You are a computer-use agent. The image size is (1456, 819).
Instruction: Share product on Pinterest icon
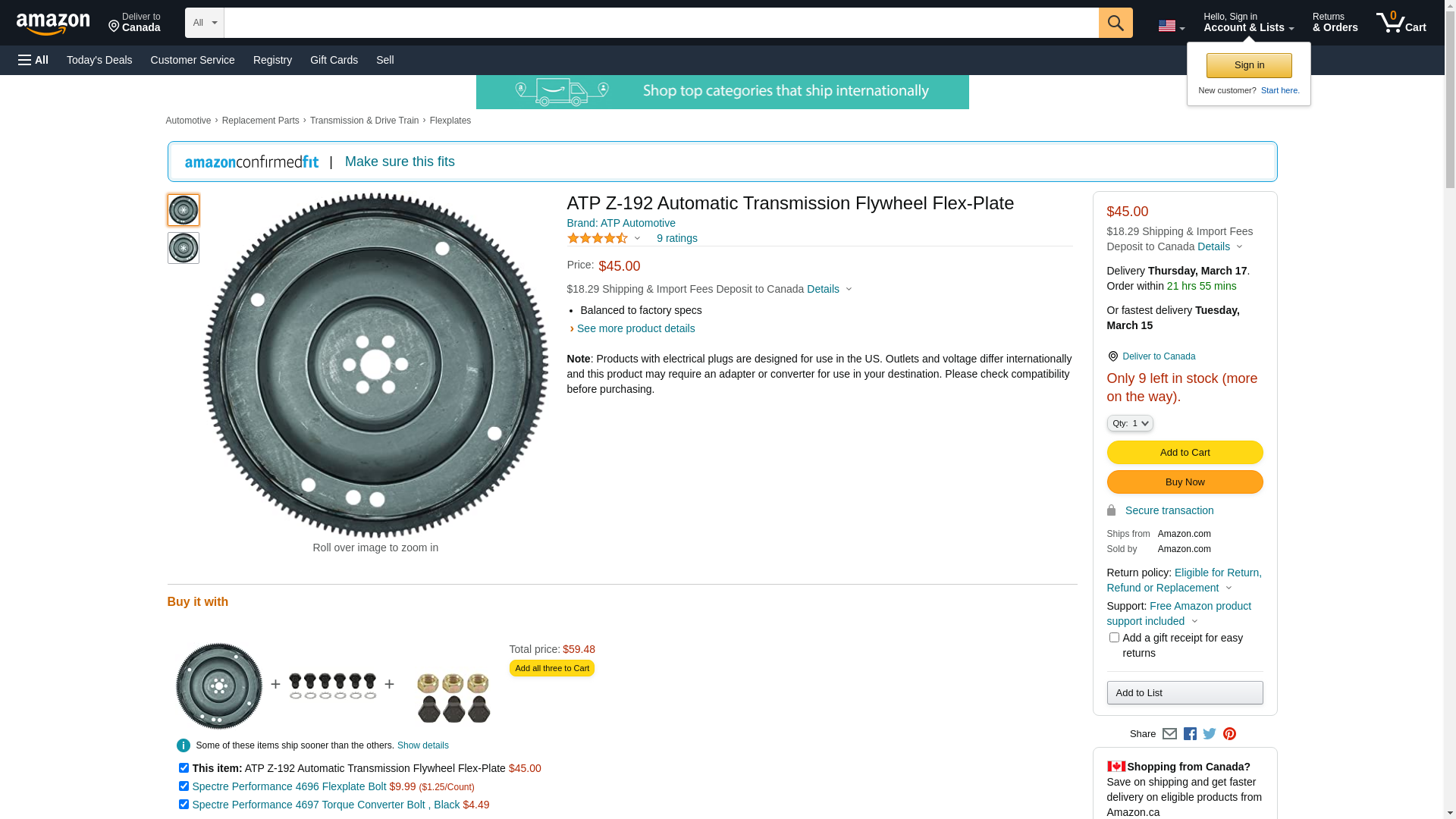[x=1228, y=733]
